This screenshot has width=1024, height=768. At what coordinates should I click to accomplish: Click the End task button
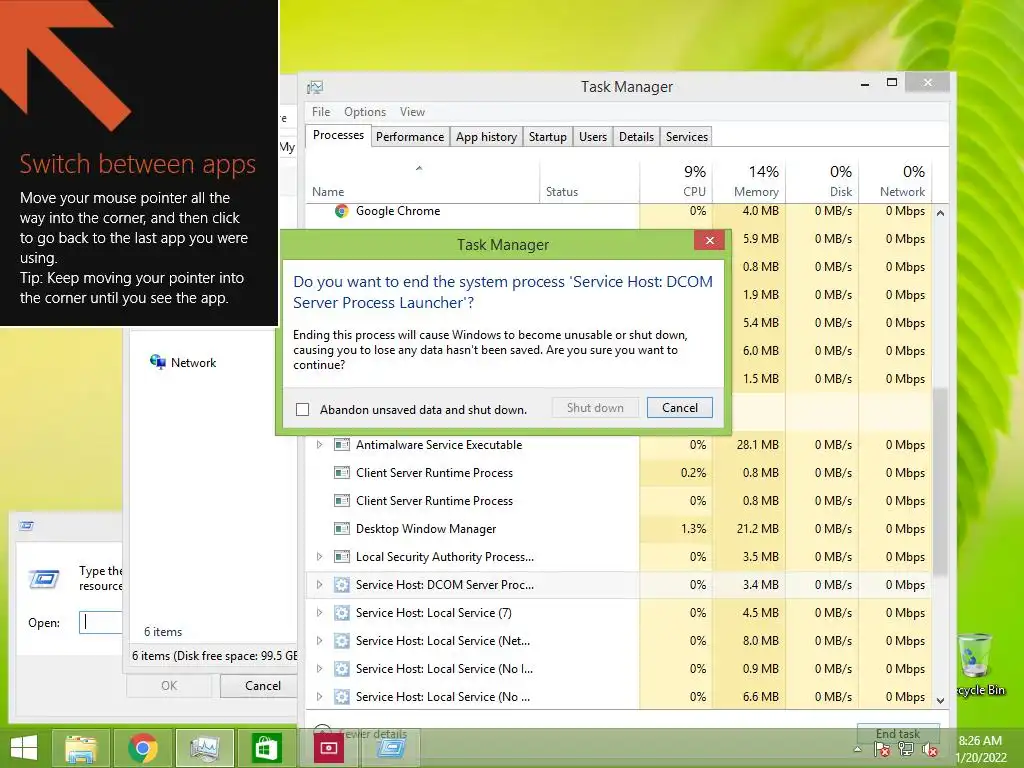(898, 734)
